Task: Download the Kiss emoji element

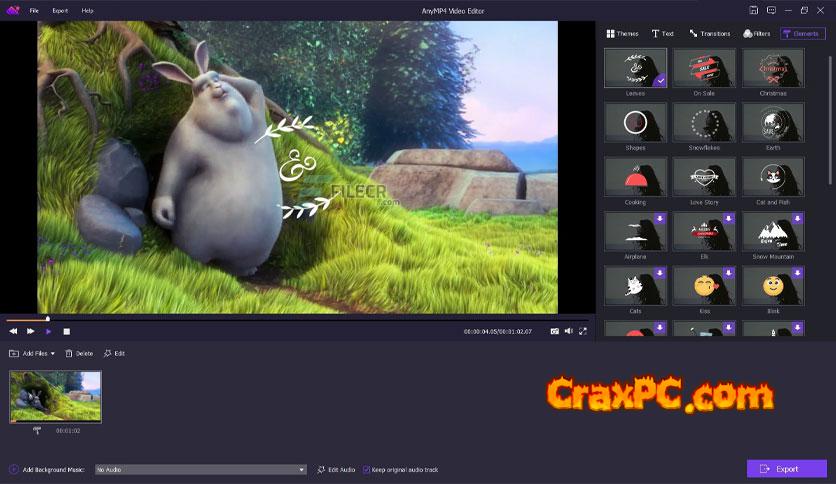Action: pos(728,273)
